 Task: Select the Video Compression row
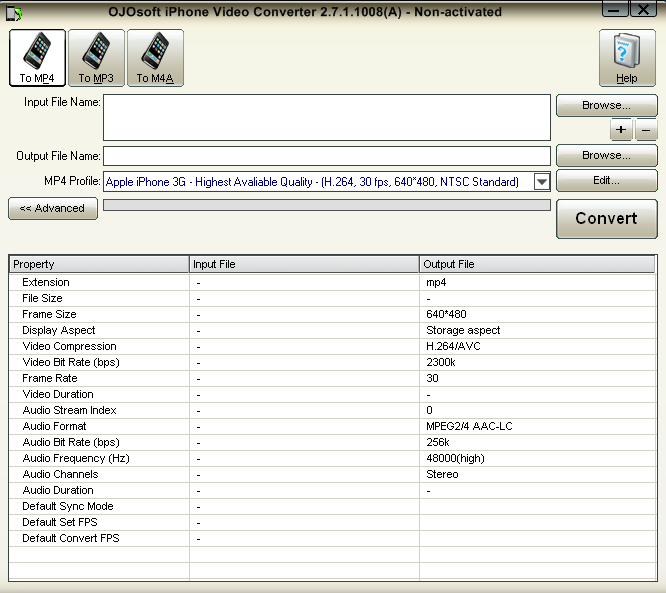(333, 347)
